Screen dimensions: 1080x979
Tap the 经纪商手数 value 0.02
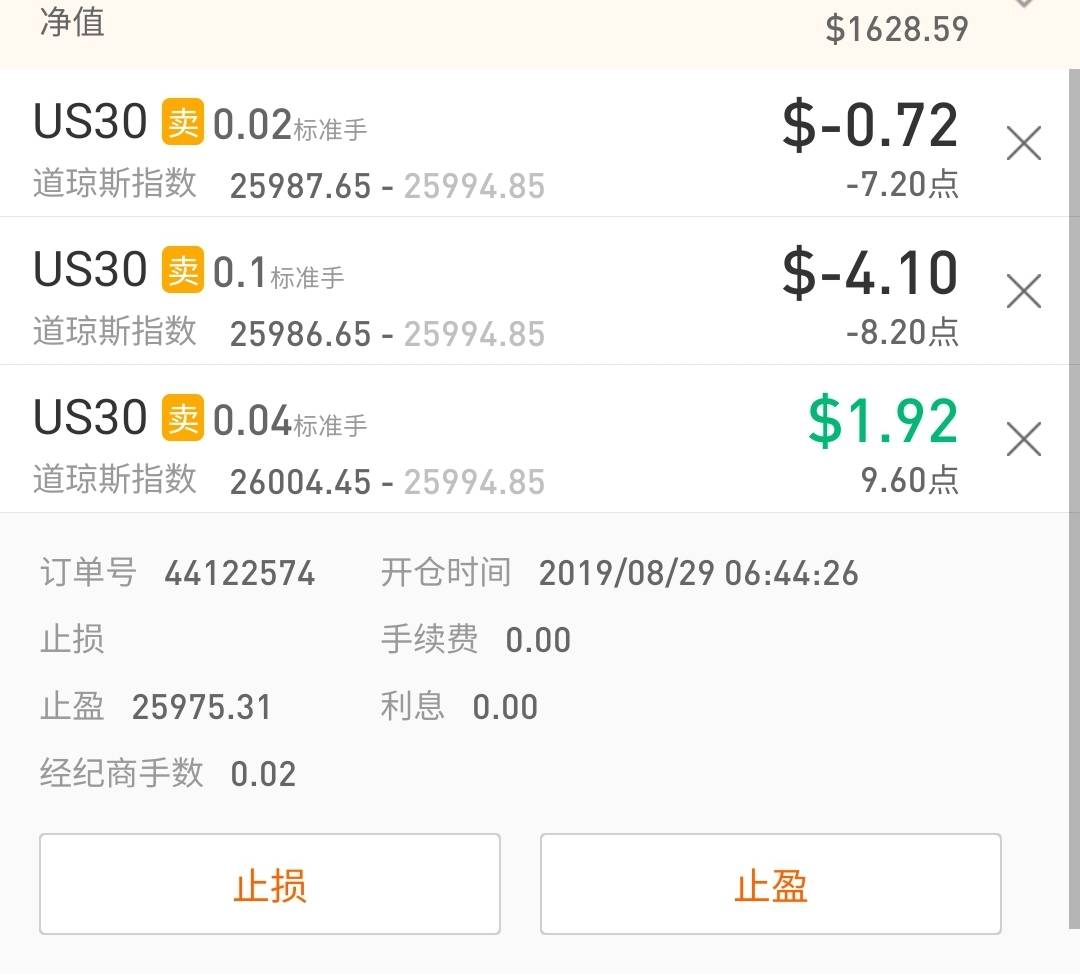(x=263, y=775)
